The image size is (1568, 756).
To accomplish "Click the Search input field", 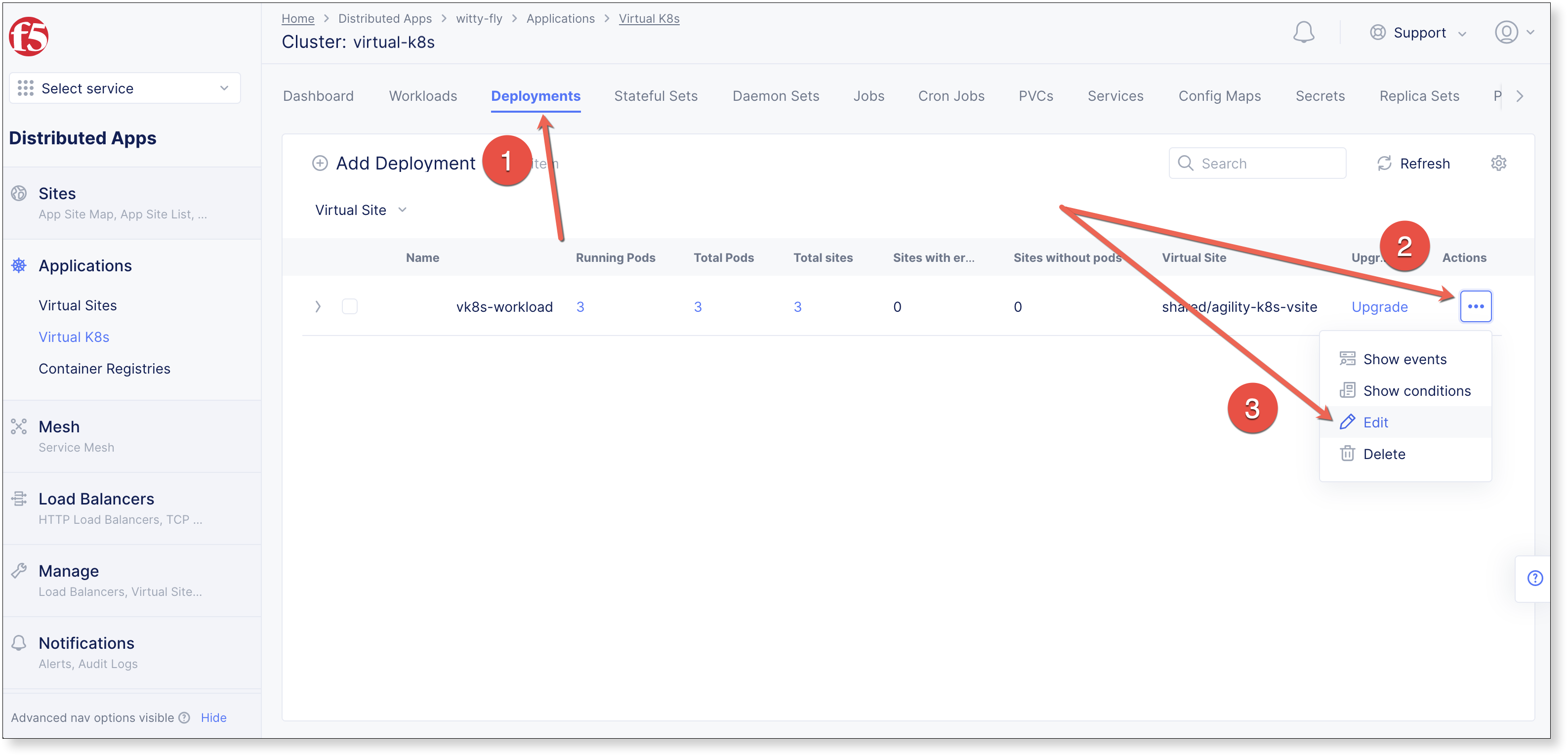I will (x=1257, y=163).
